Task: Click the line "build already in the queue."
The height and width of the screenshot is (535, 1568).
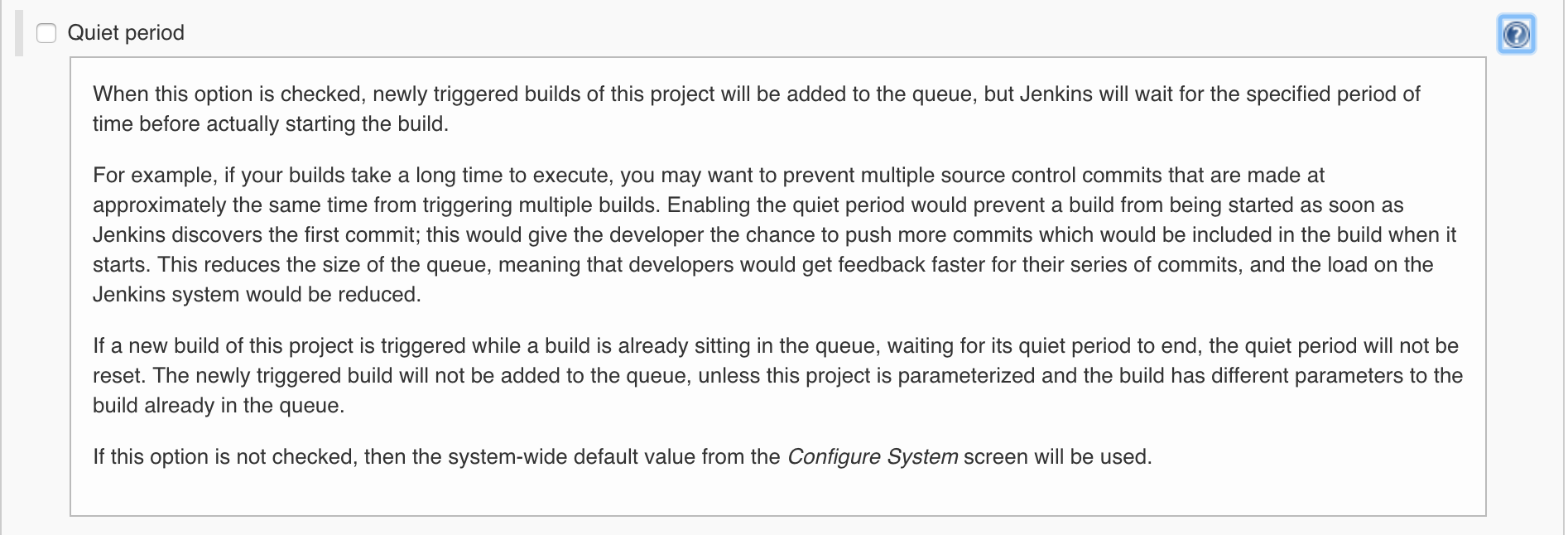Action: coord(219,406)
